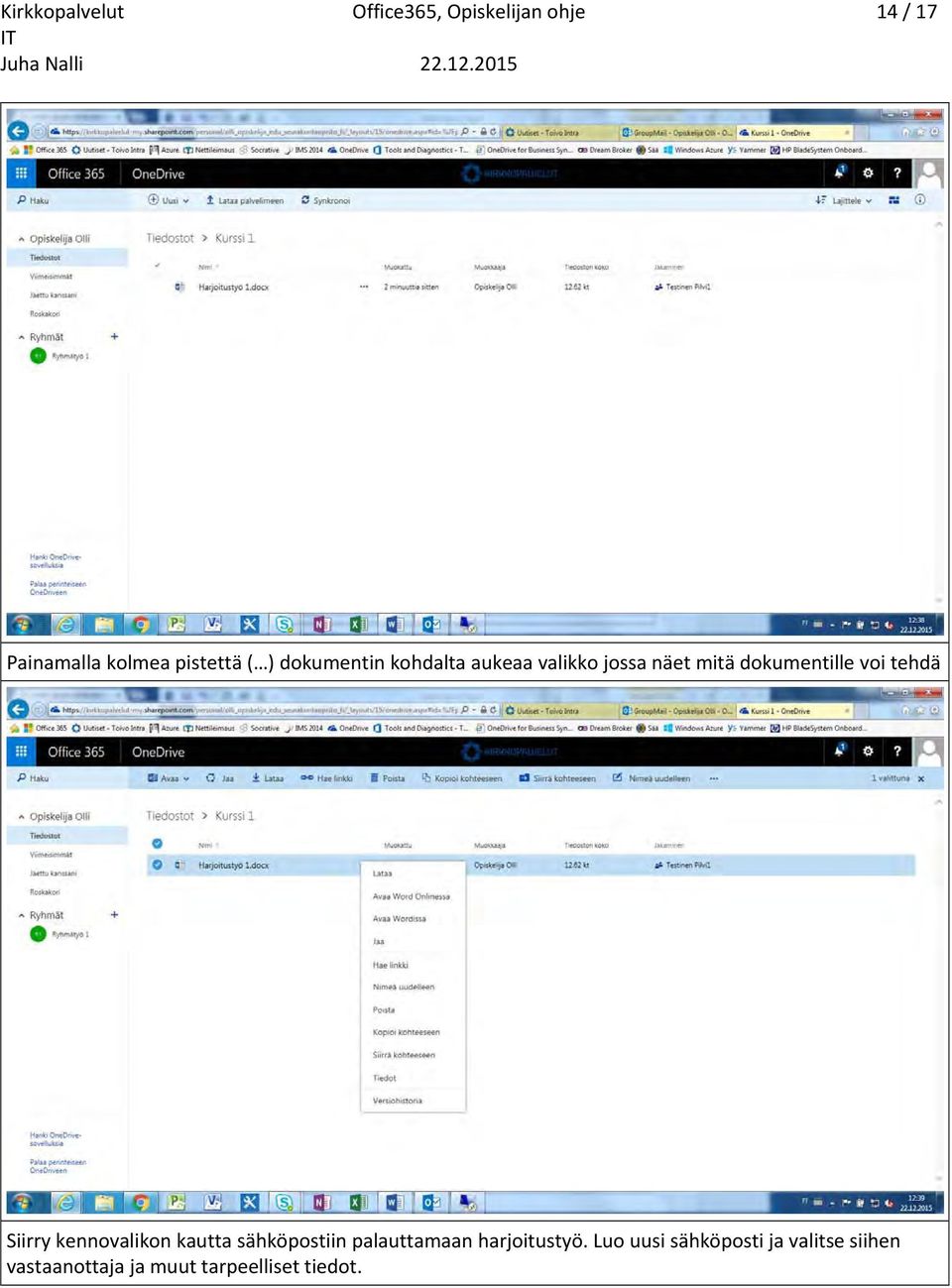The height and width of the screenshot is (1288, 952).
Task: Toggle the select-all checkmark in lower file list
Action: pyautogui.click(x=157, y=844)
